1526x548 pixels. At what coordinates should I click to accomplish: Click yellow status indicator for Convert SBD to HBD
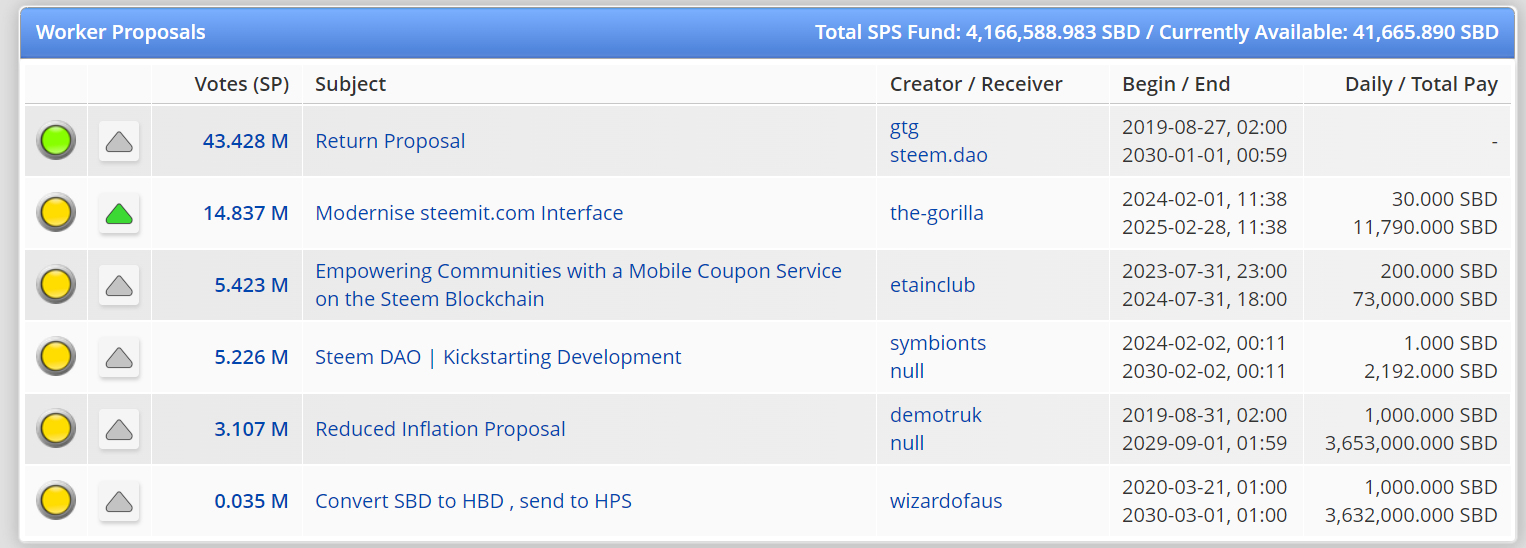click(56, 501)
